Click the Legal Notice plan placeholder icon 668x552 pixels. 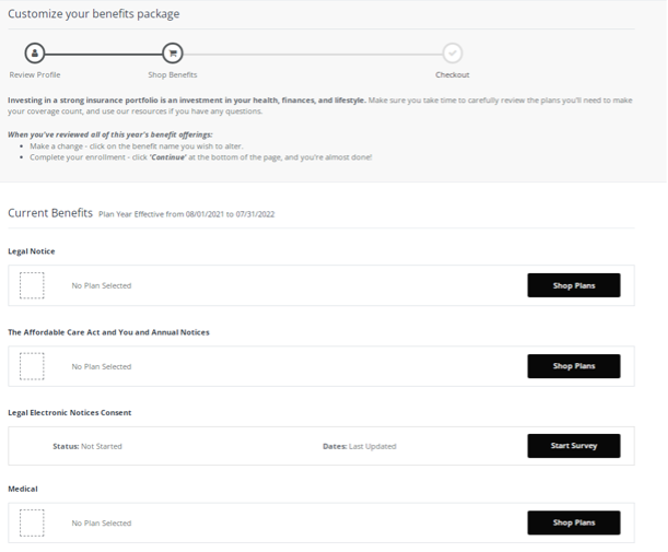(32, 285)
